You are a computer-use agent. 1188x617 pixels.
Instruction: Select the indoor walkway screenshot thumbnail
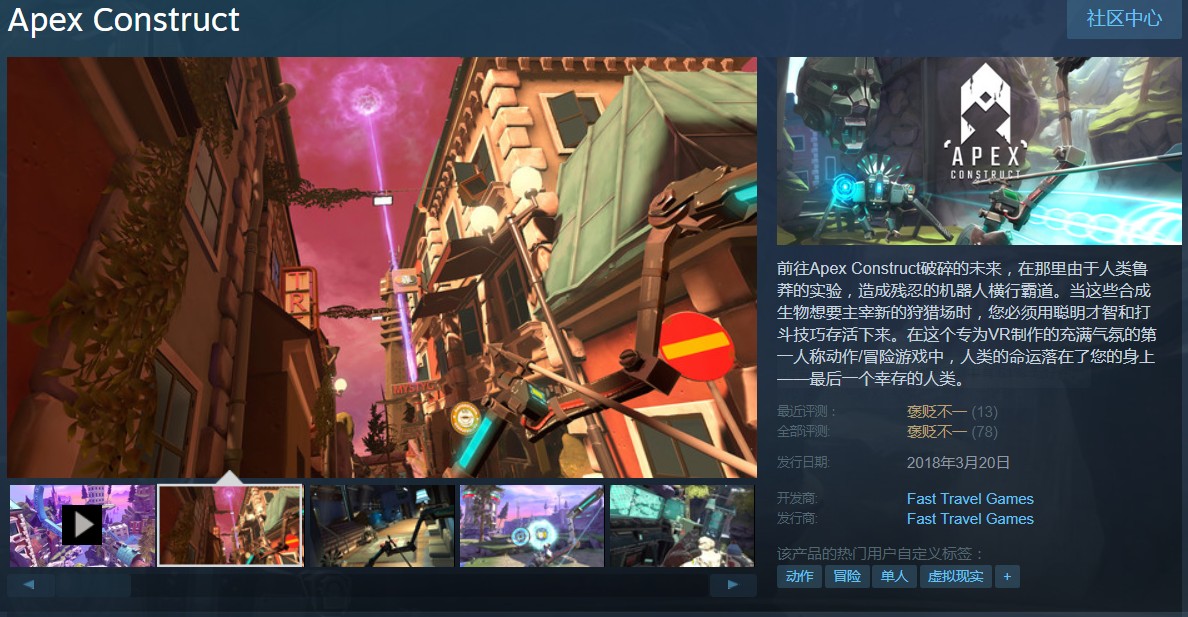pos(381,525)
